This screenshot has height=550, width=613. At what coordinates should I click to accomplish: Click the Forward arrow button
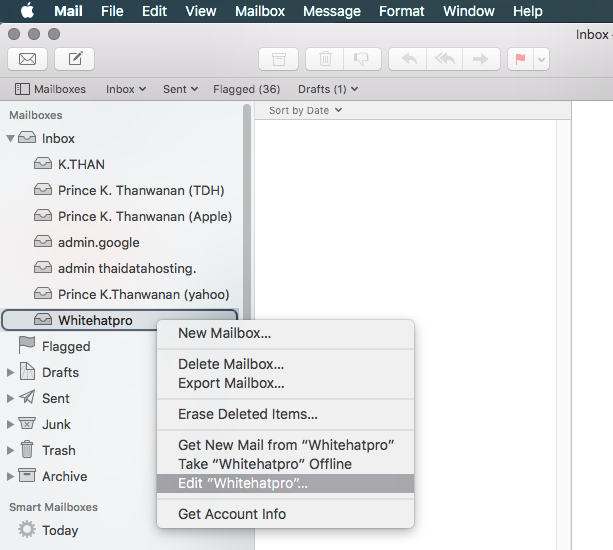(481, 59)
